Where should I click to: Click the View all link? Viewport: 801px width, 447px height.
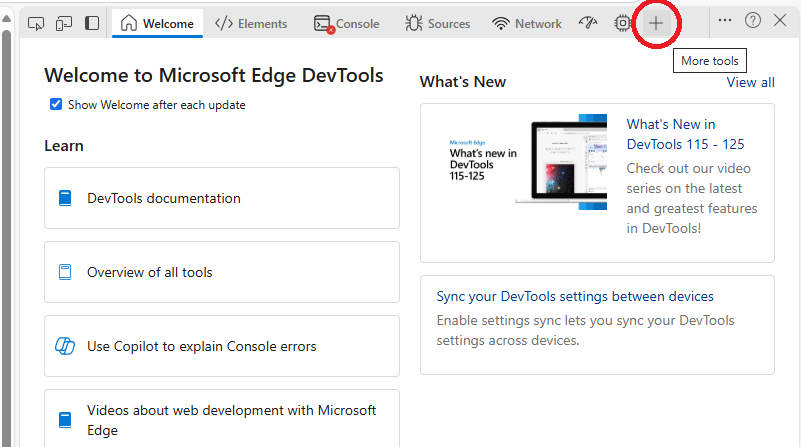coord(750,82)
